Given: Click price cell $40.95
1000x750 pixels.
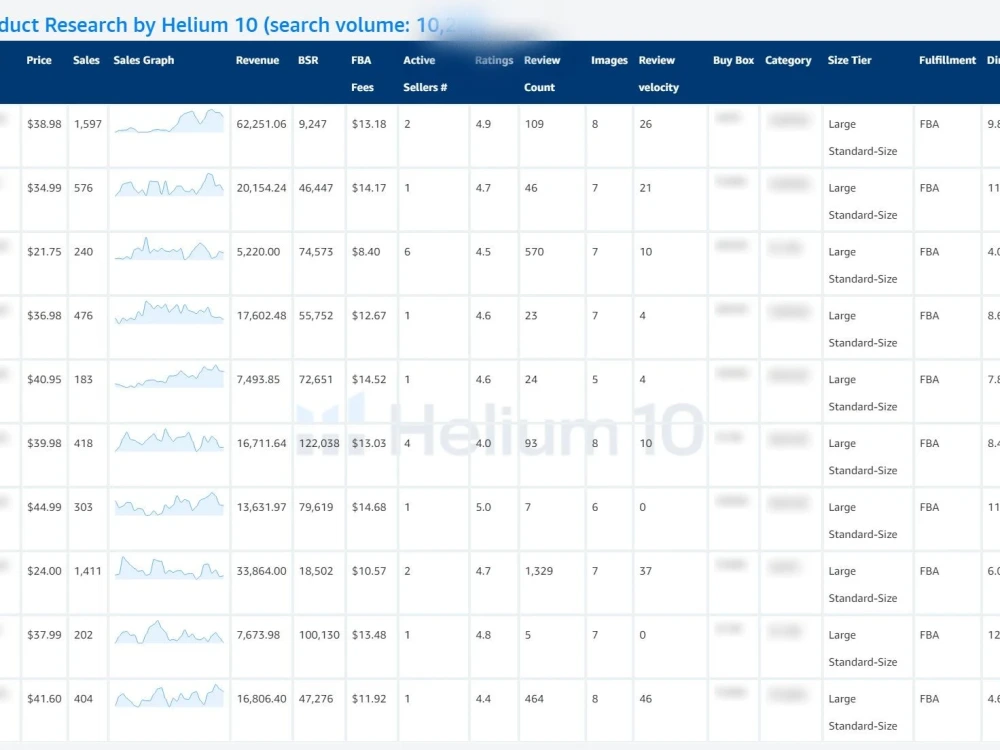Looking at the screenshot, I should (44, 379).
